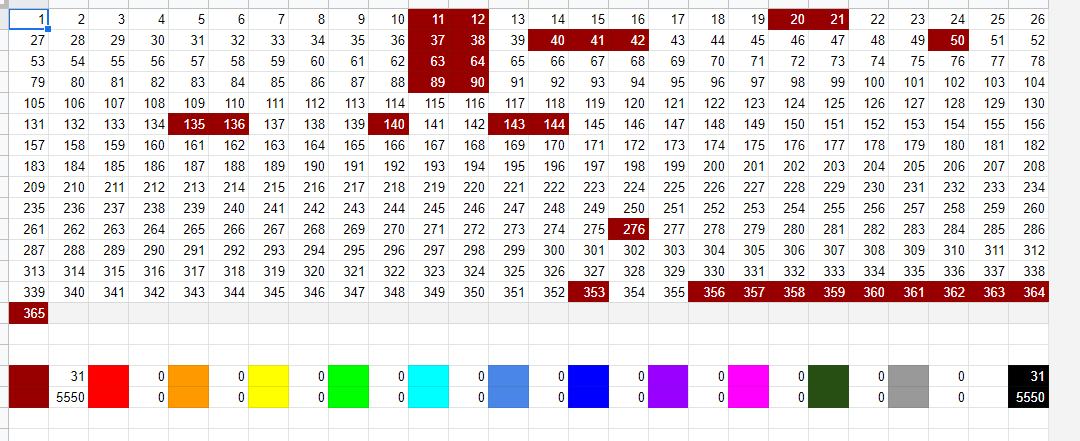The image size is (1080, 441).
Task: Click the bright red color swatch
Action: pos(109,387)
